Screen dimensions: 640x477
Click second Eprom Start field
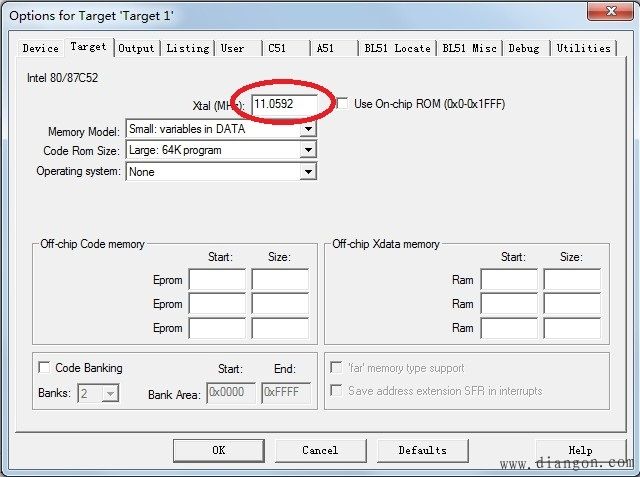click(217, 304)
